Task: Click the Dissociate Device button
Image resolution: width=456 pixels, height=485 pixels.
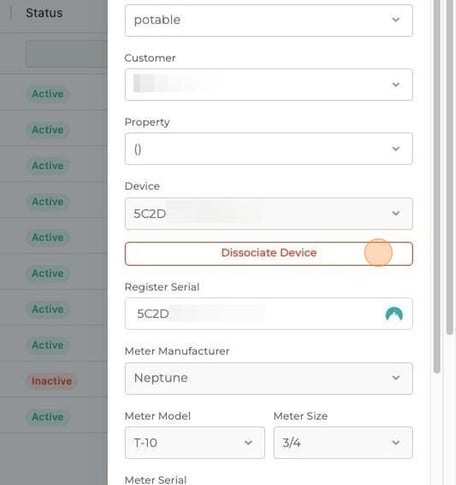Action: coord(269,254)
